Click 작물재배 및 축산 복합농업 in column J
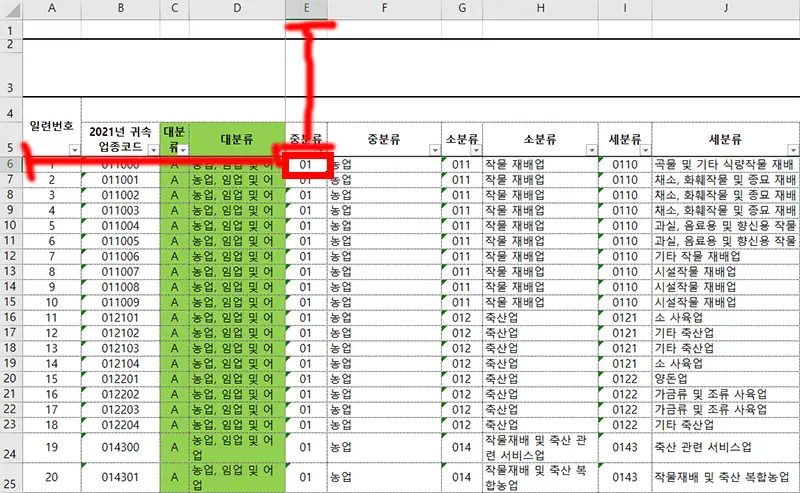The width and height of the screenshot is (800, 493). (726, 478)
